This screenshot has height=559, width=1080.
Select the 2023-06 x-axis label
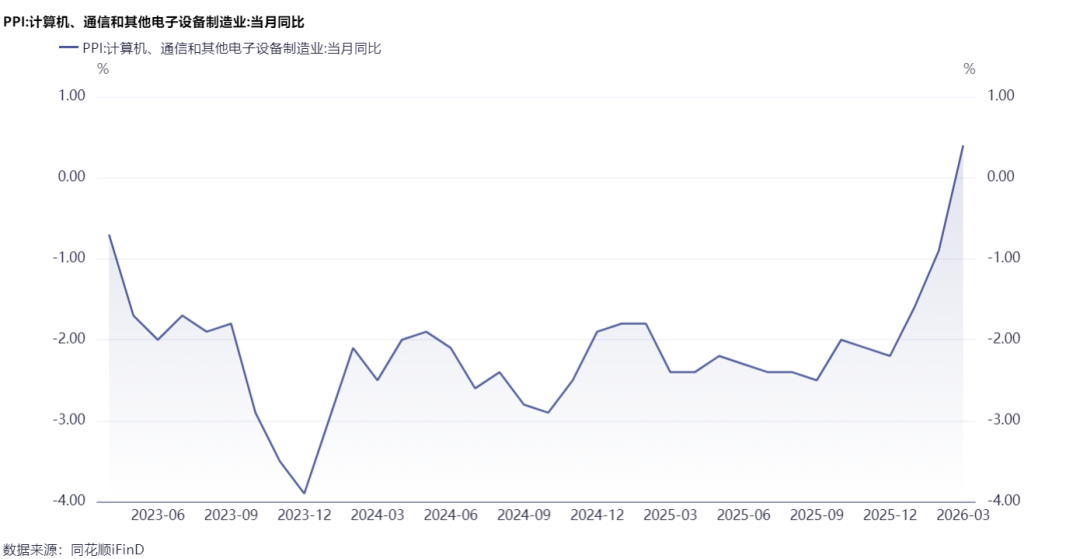coord(158,515)
